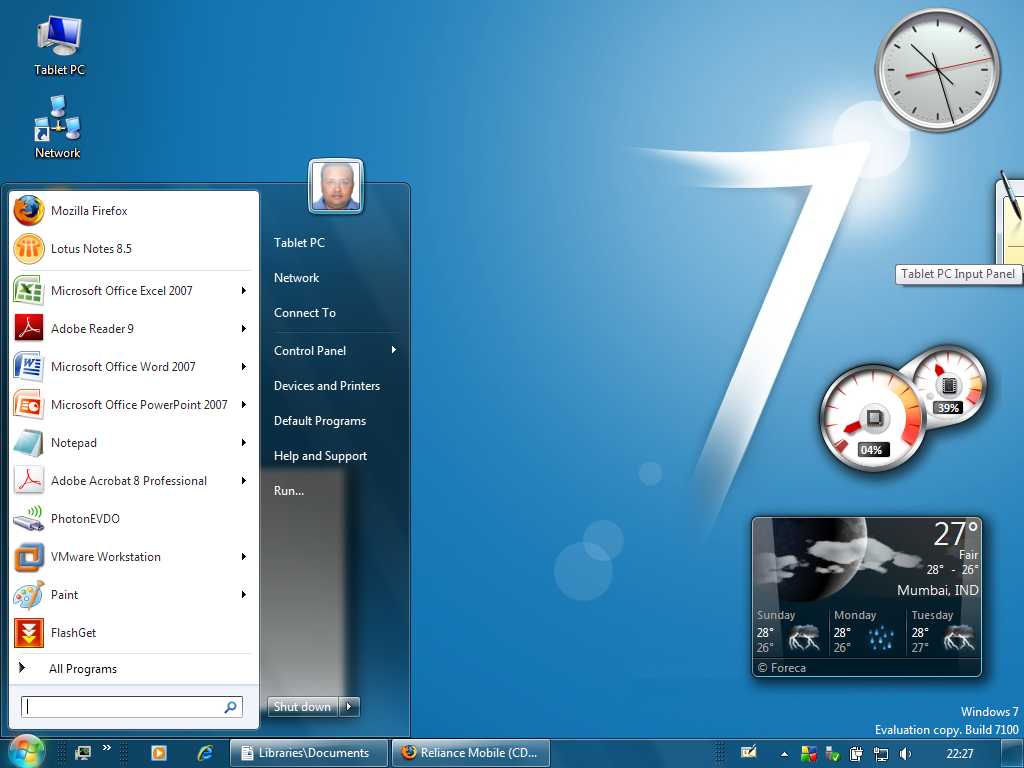Open Lotus Notes 8.5
This screenshot has width=1024, height=768.
91,249
